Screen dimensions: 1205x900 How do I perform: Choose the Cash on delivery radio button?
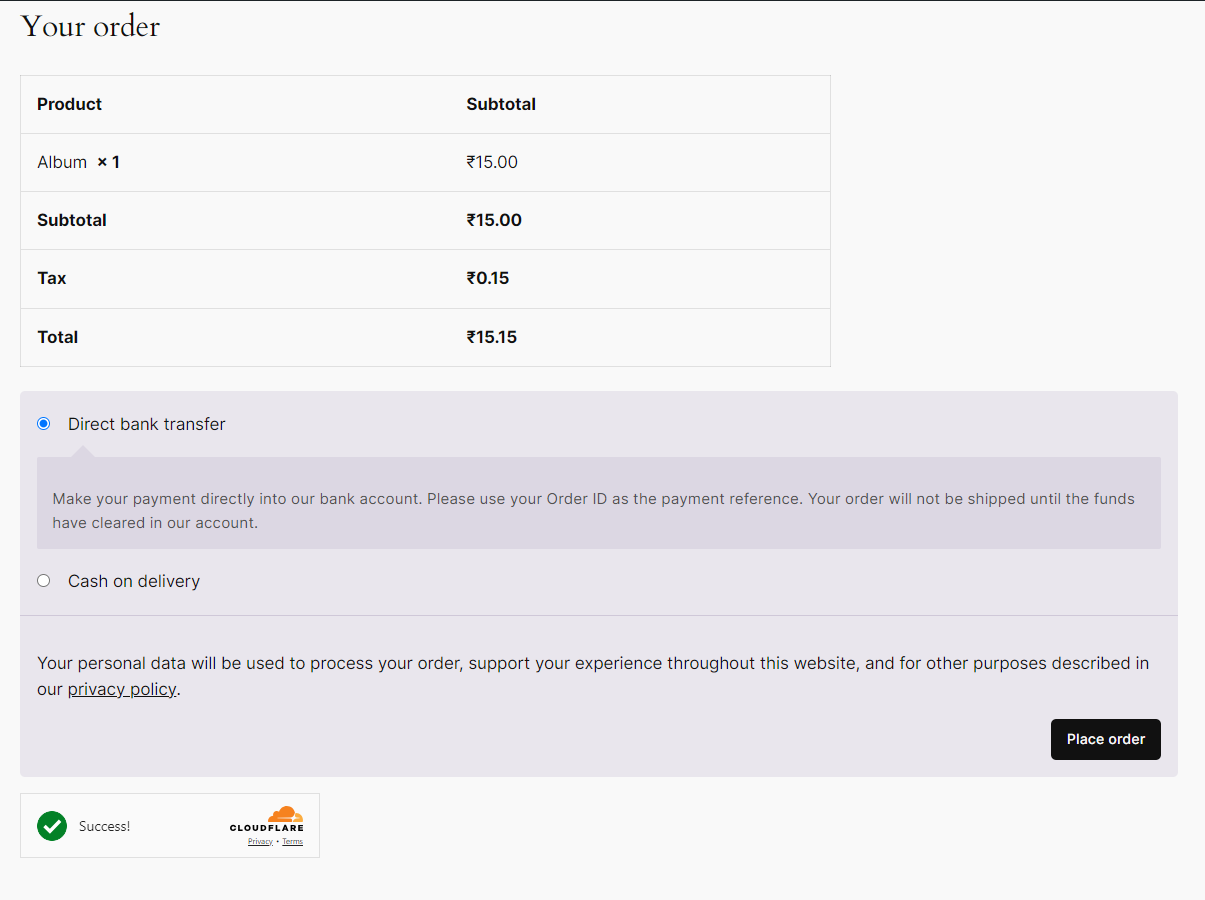point(43,580)
